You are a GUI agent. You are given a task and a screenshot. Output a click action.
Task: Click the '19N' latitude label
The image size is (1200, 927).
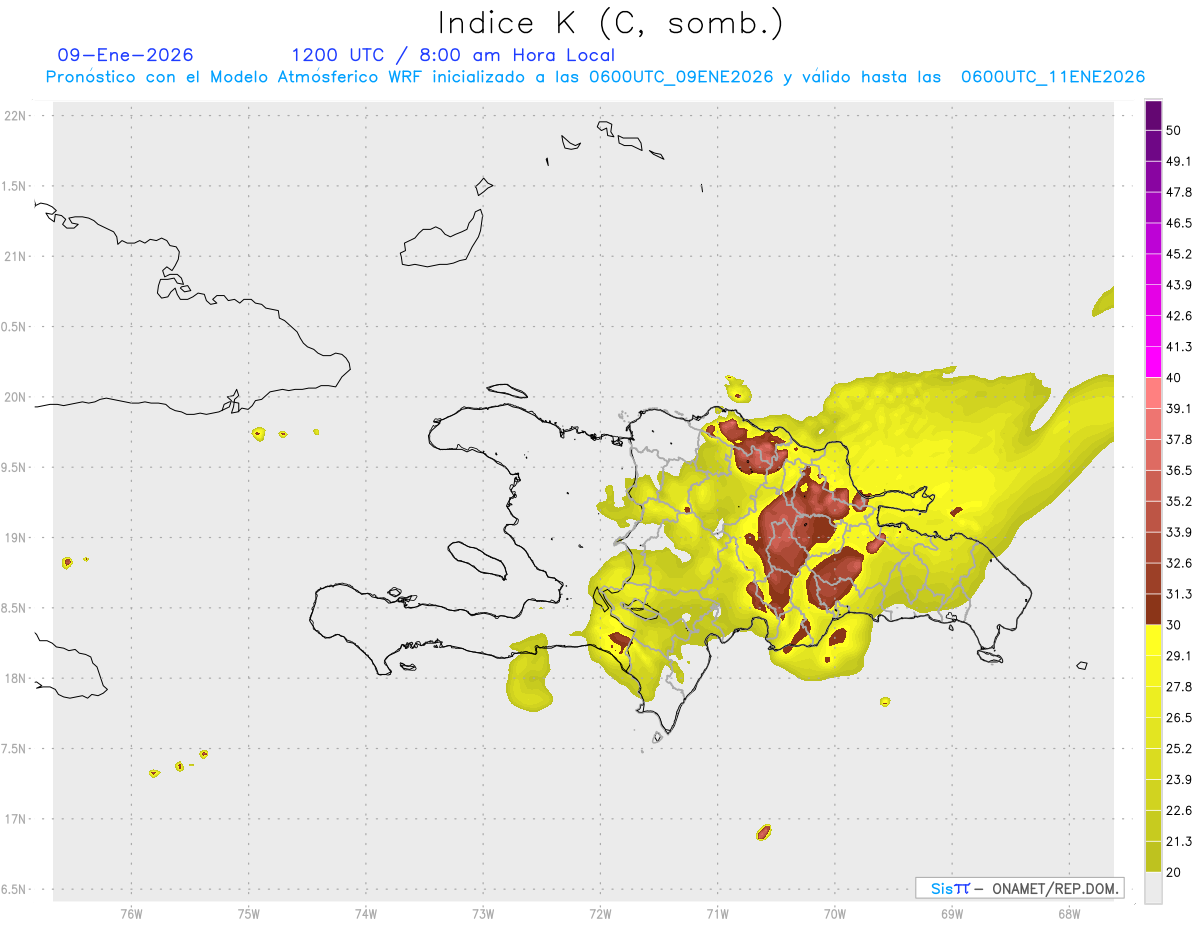point(15,538)
